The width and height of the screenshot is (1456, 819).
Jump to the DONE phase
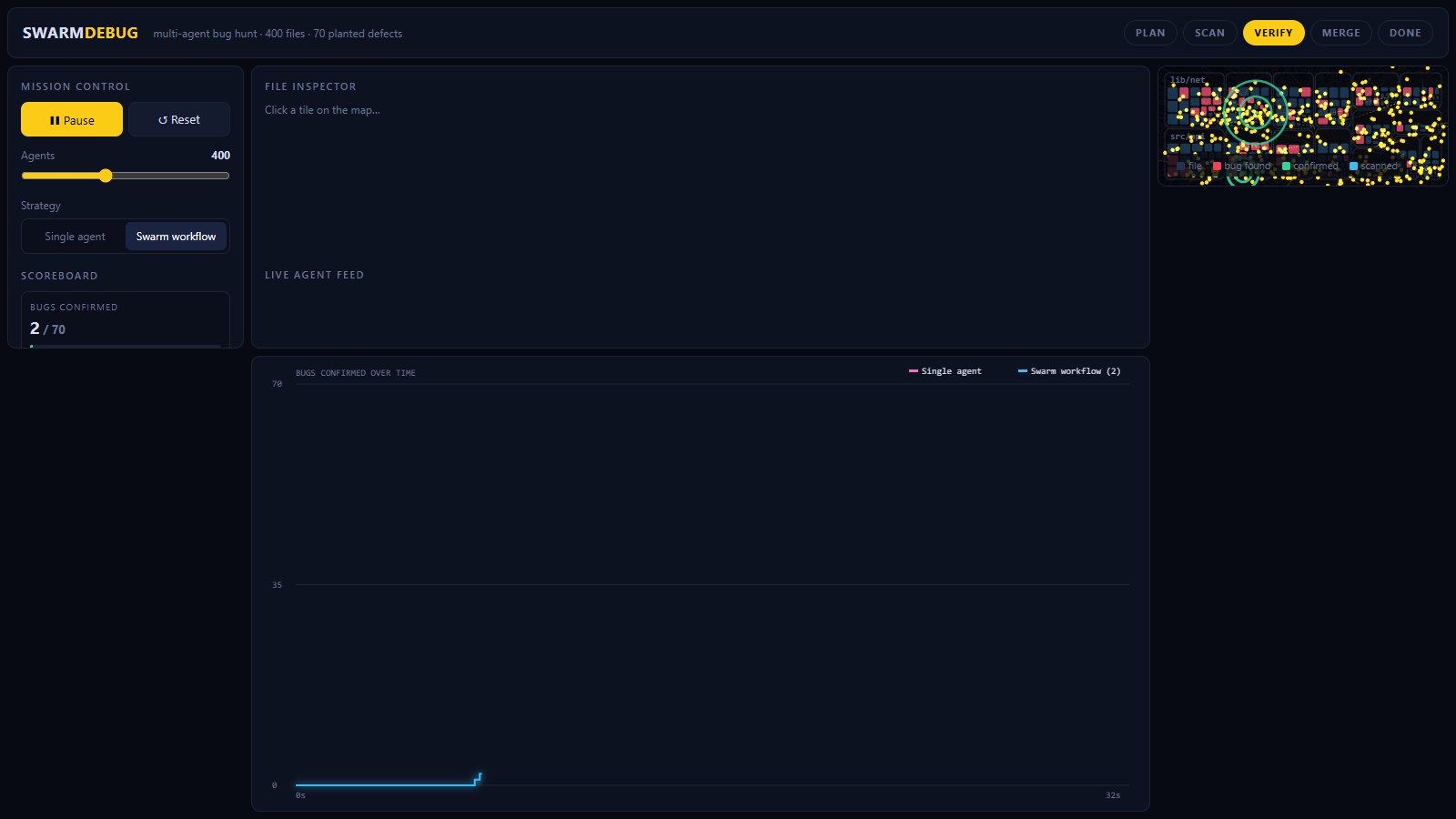tap(1405, 33)
